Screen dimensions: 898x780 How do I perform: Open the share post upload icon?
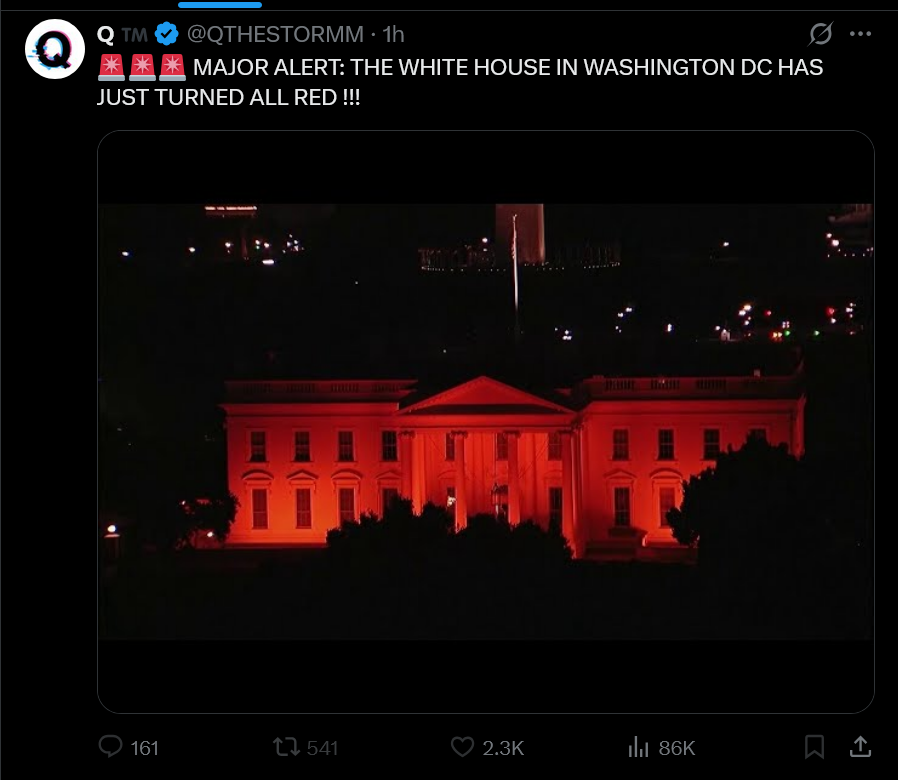pos(860,746)
